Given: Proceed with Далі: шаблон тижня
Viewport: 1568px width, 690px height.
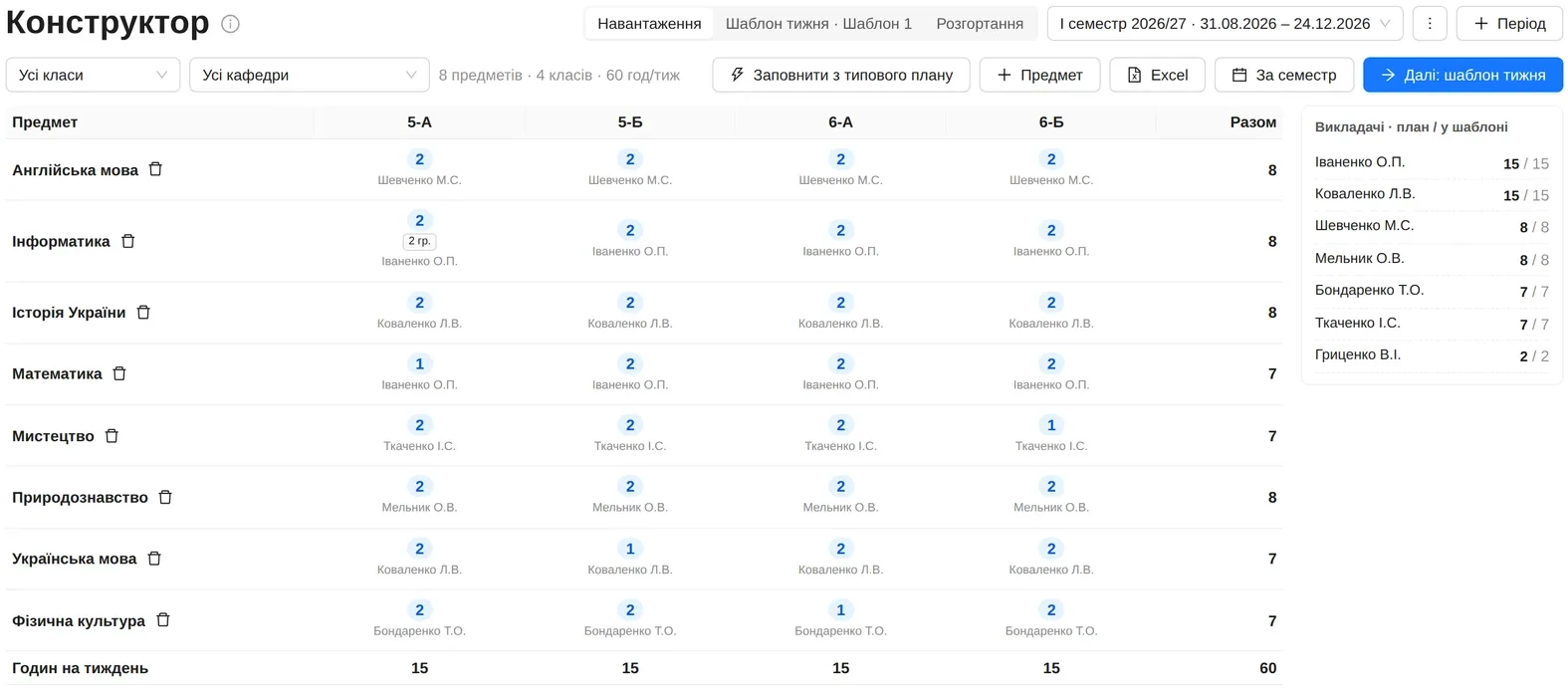Looking at the screenshot, I should point(1462,75).
